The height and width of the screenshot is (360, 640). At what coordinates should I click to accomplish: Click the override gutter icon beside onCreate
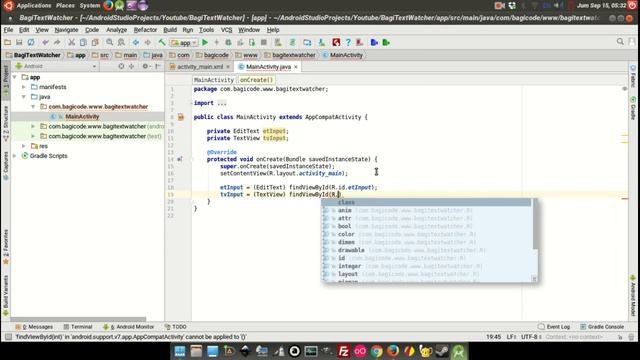point(180,159)
